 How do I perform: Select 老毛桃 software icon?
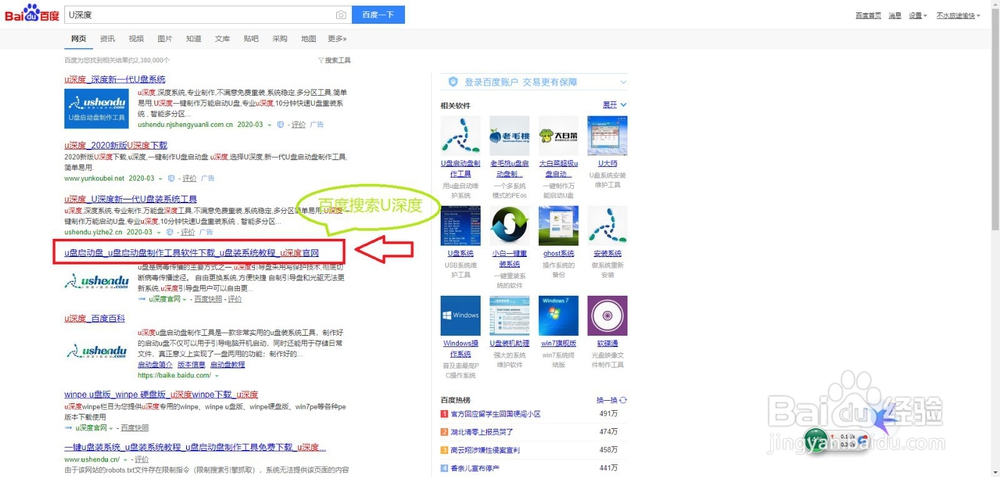pyautogui.click(x=510, y=135)
